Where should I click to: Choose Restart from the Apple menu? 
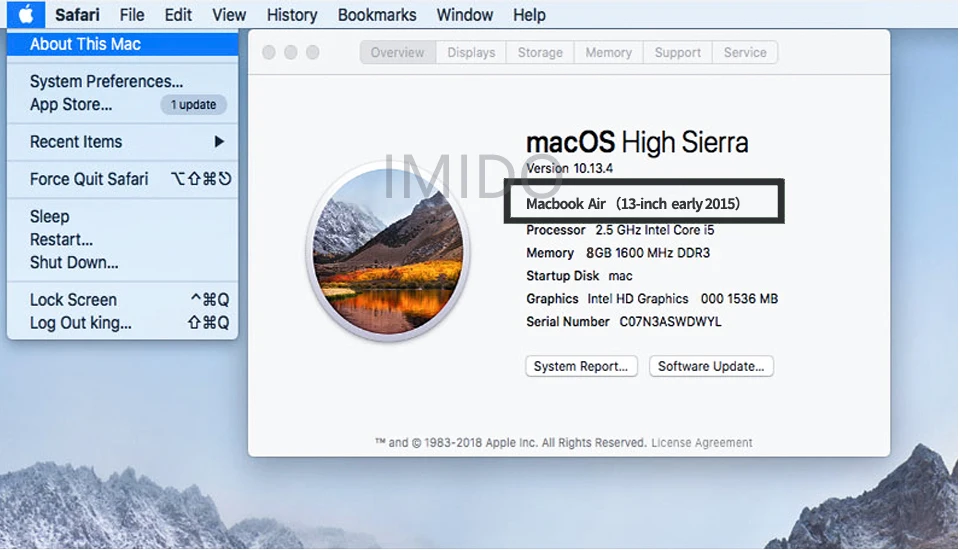click(x=61, y=240)
